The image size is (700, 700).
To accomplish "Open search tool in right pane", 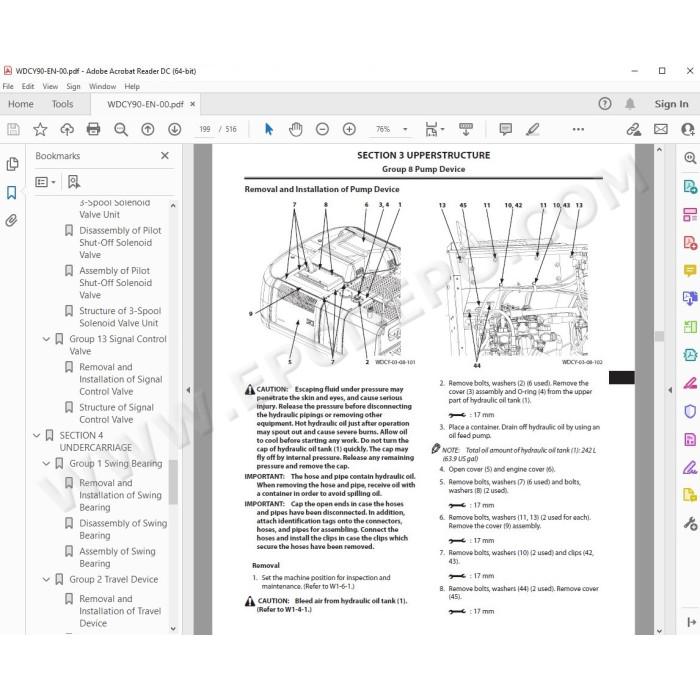I will 690,158.
